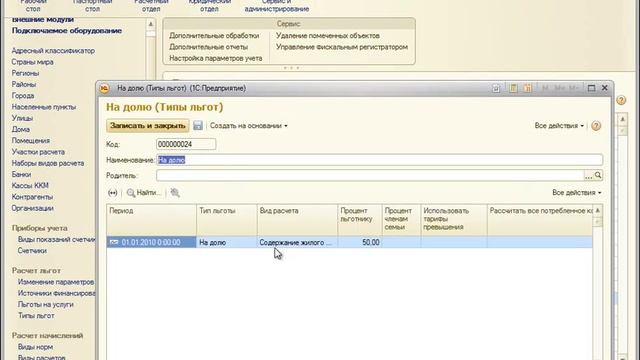This screenshot has width=640, height=360.
Task: Open Льготы на услуги link
Action: [45, 304]
